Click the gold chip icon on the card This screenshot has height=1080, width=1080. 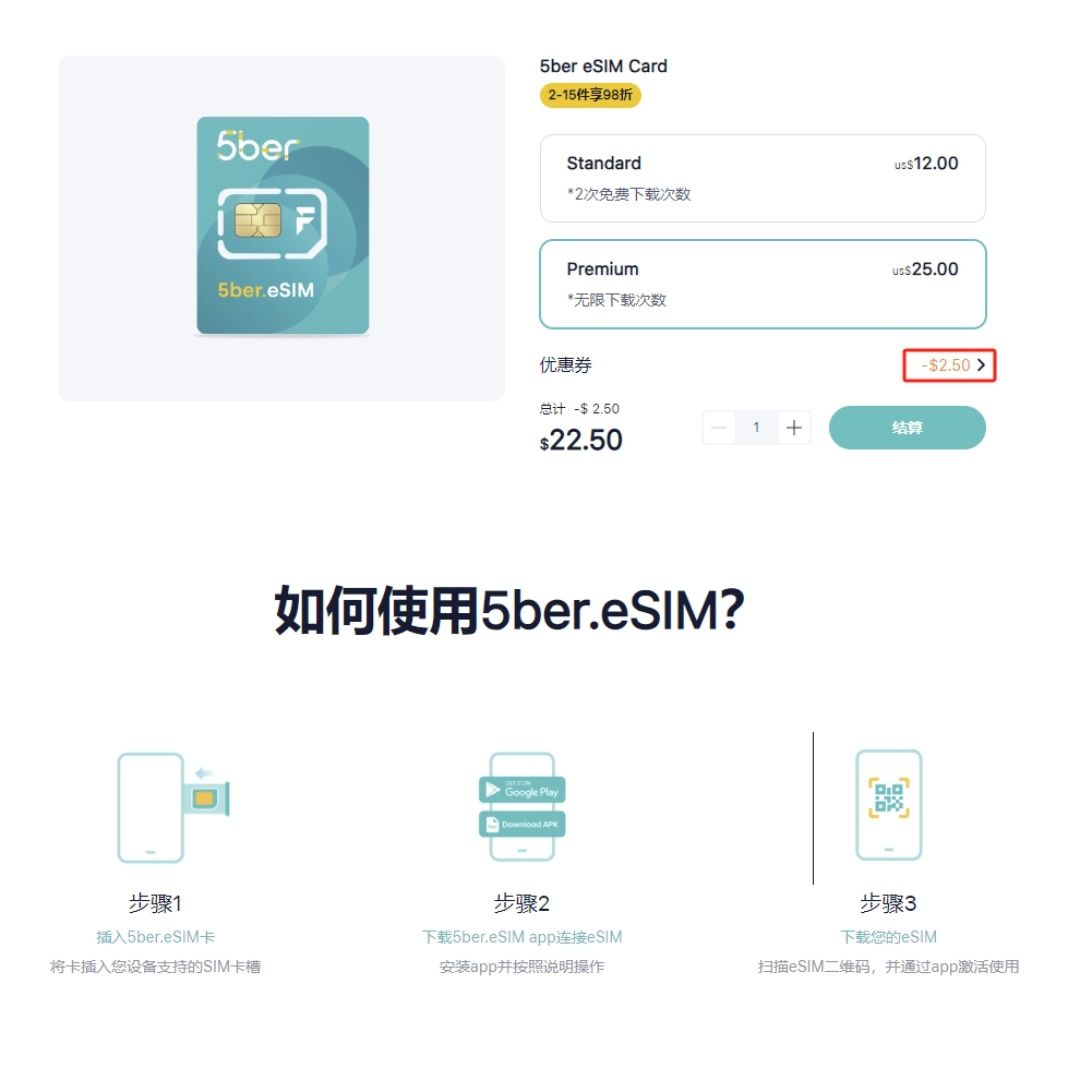[x=258, y=220]
